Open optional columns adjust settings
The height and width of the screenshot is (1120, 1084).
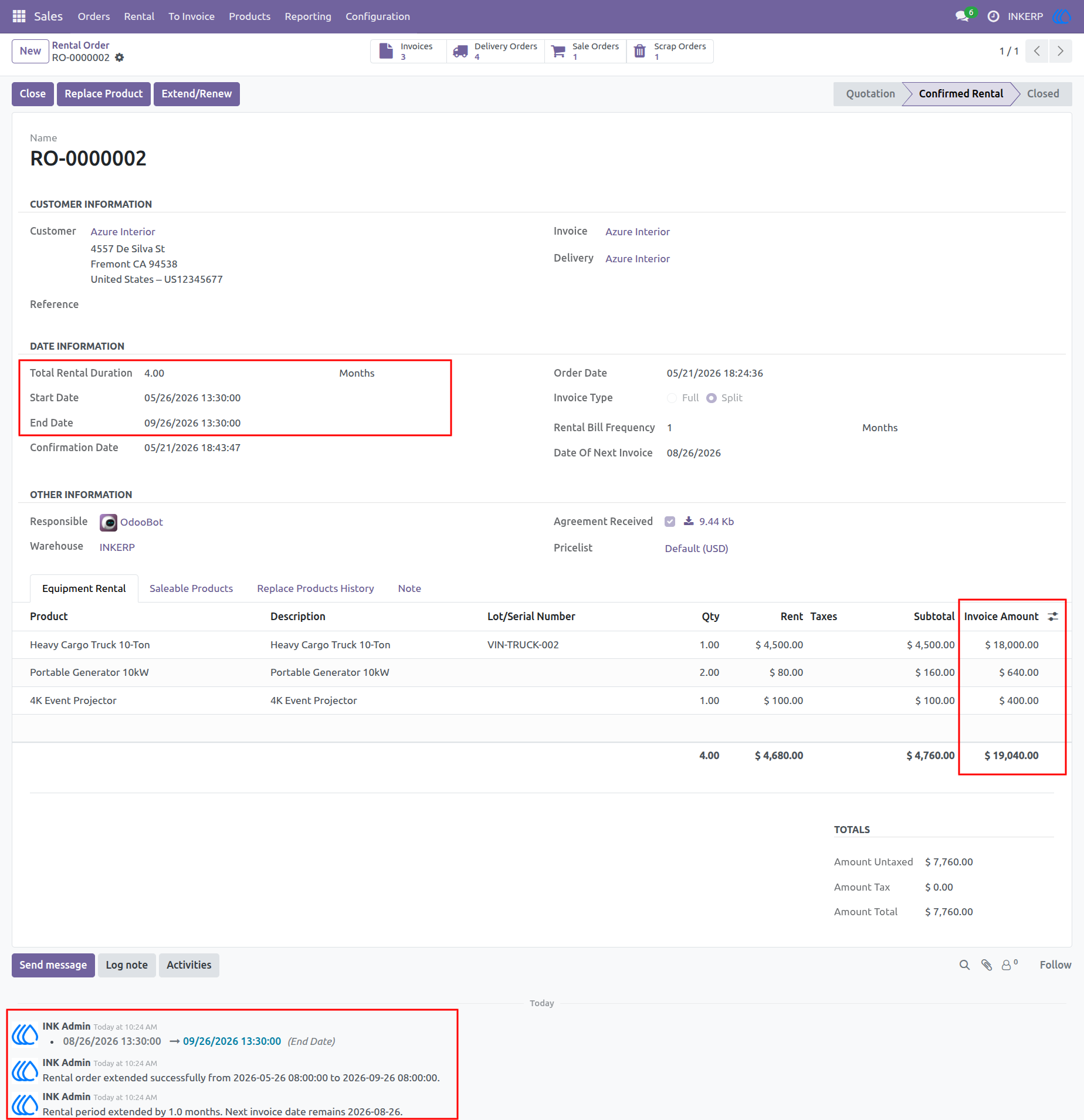tap(1053, 616)
